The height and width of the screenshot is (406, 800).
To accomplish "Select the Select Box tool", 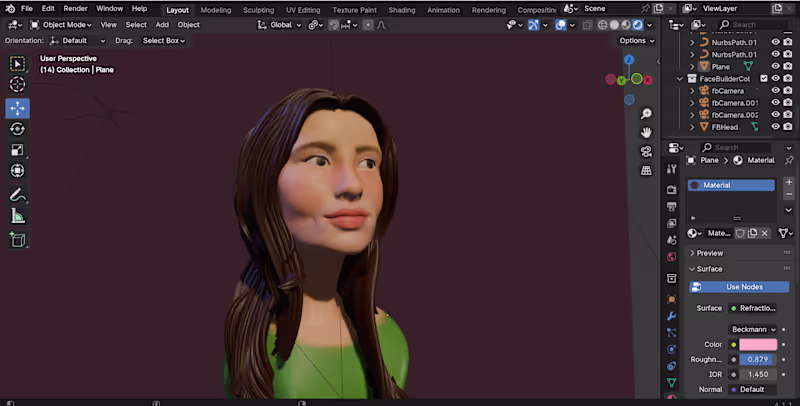I will (17, 64).
